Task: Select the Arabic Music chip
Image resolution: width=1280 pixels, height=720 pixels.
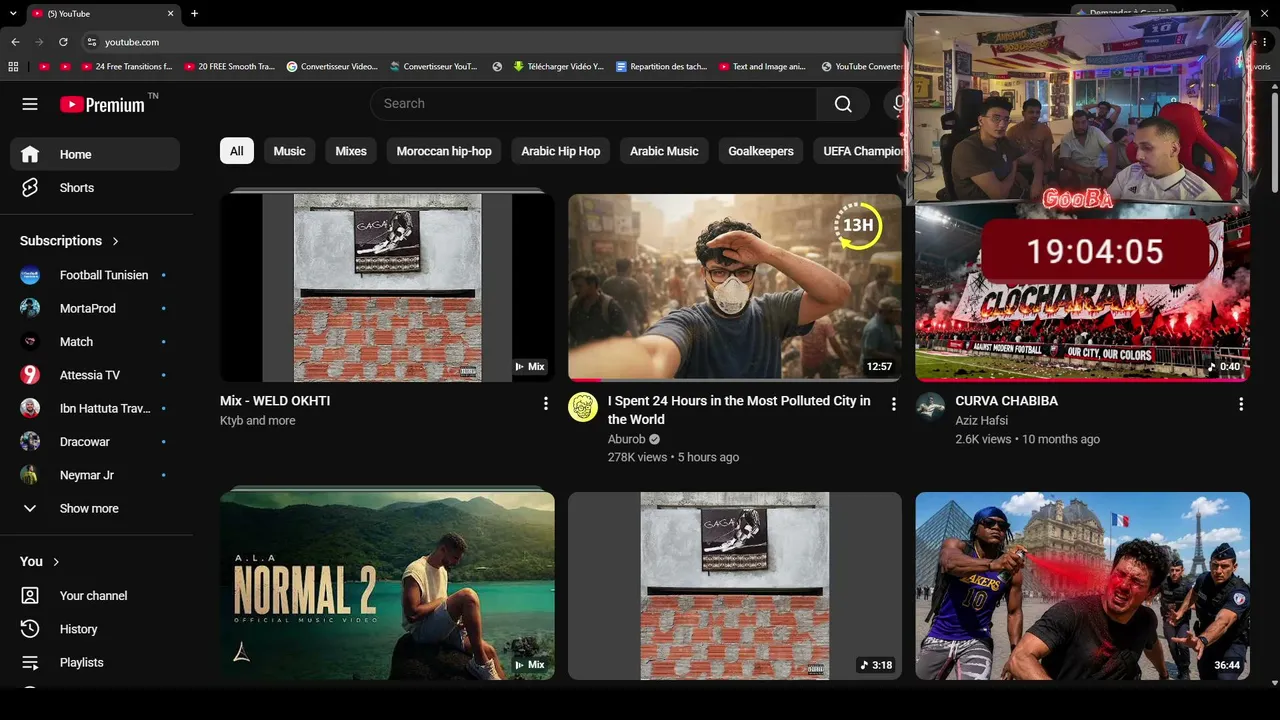Action: click(664, 151)
